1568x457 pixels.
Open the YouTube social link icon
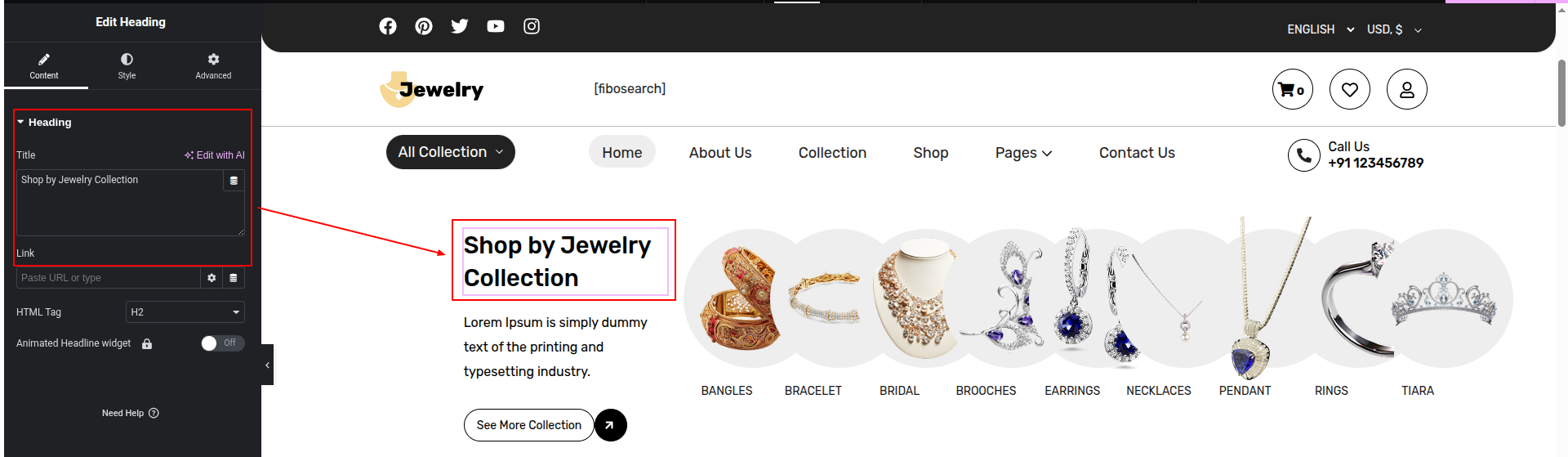pos(496,26)
